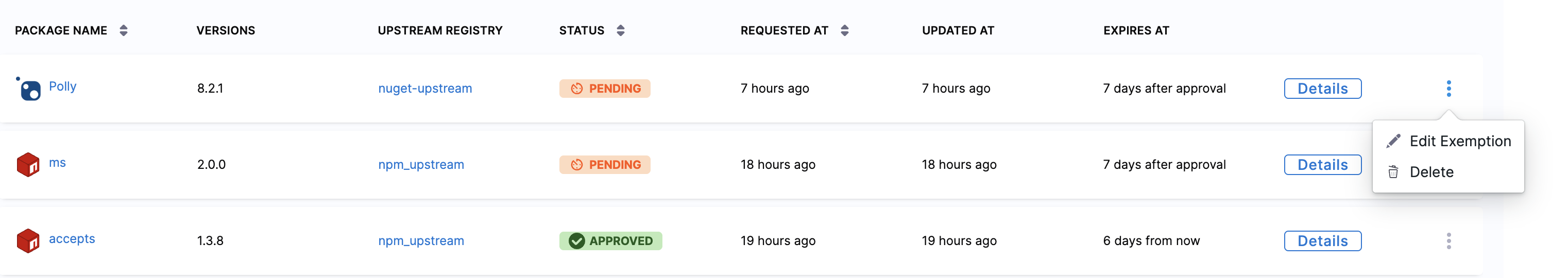Click the PENDING status badge for ms
Image resolution: width=1568 pixels, height=278 pixels.
(x=604, y=165)
